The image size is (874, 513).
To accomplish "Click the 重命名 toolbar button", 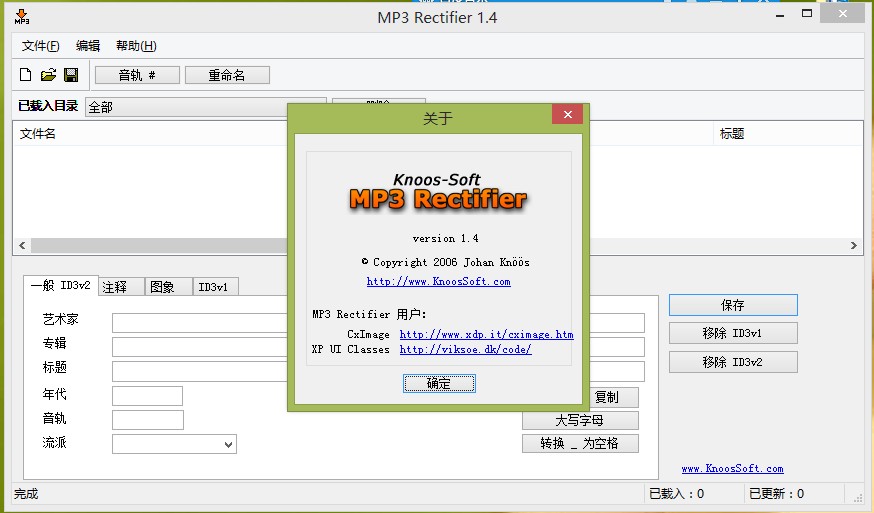I will tap(227, 75).
